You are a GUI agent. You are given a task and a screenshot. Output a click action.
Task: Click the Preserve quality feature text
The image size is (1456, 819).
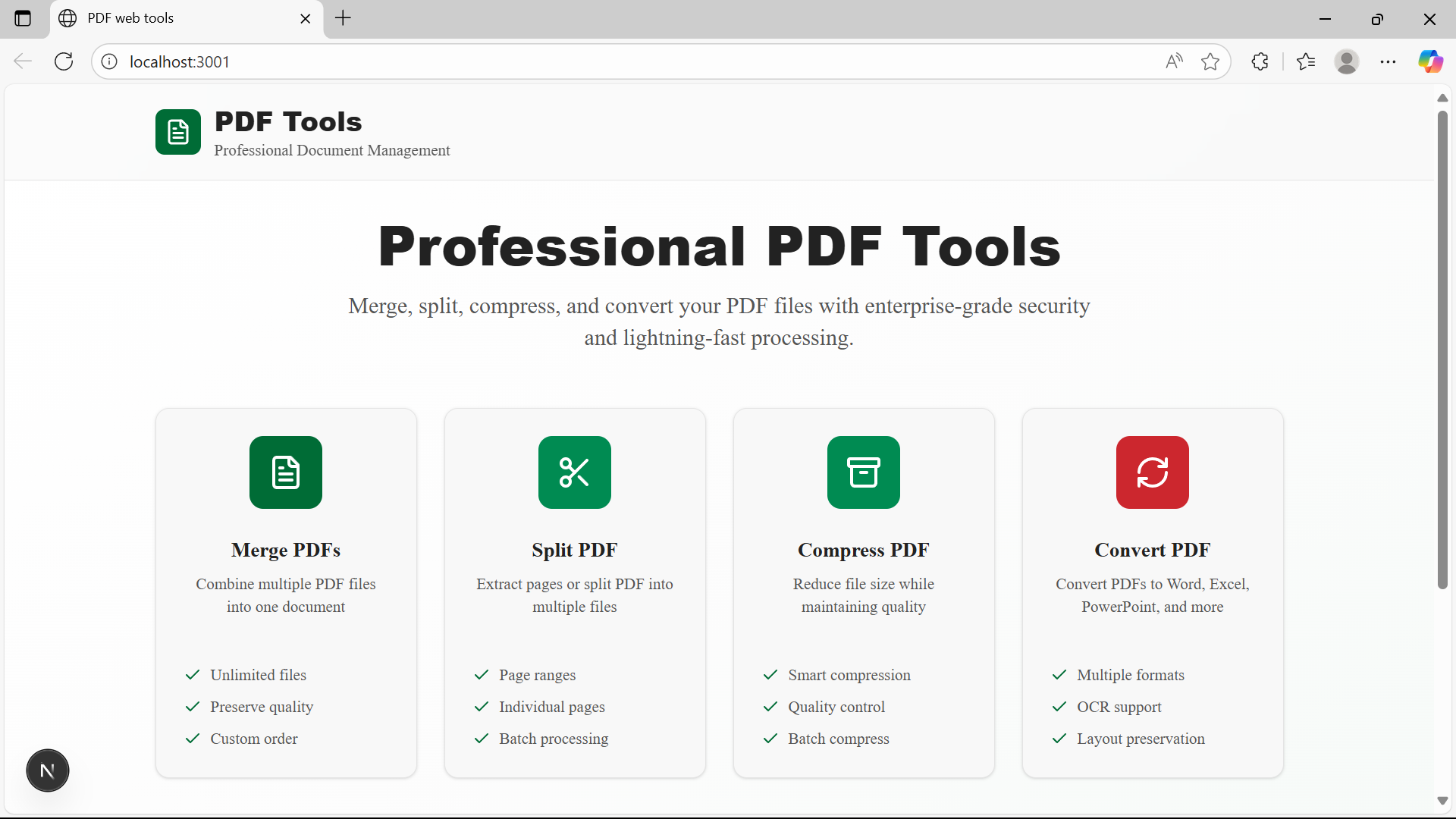coord(262,707)
